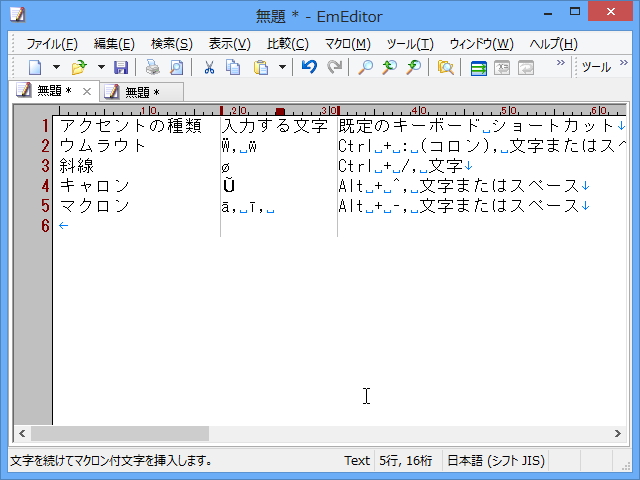Click the ruler column marker near 25
The height and width of the screenshot is (480, 640).
click(x=280, y=111)
